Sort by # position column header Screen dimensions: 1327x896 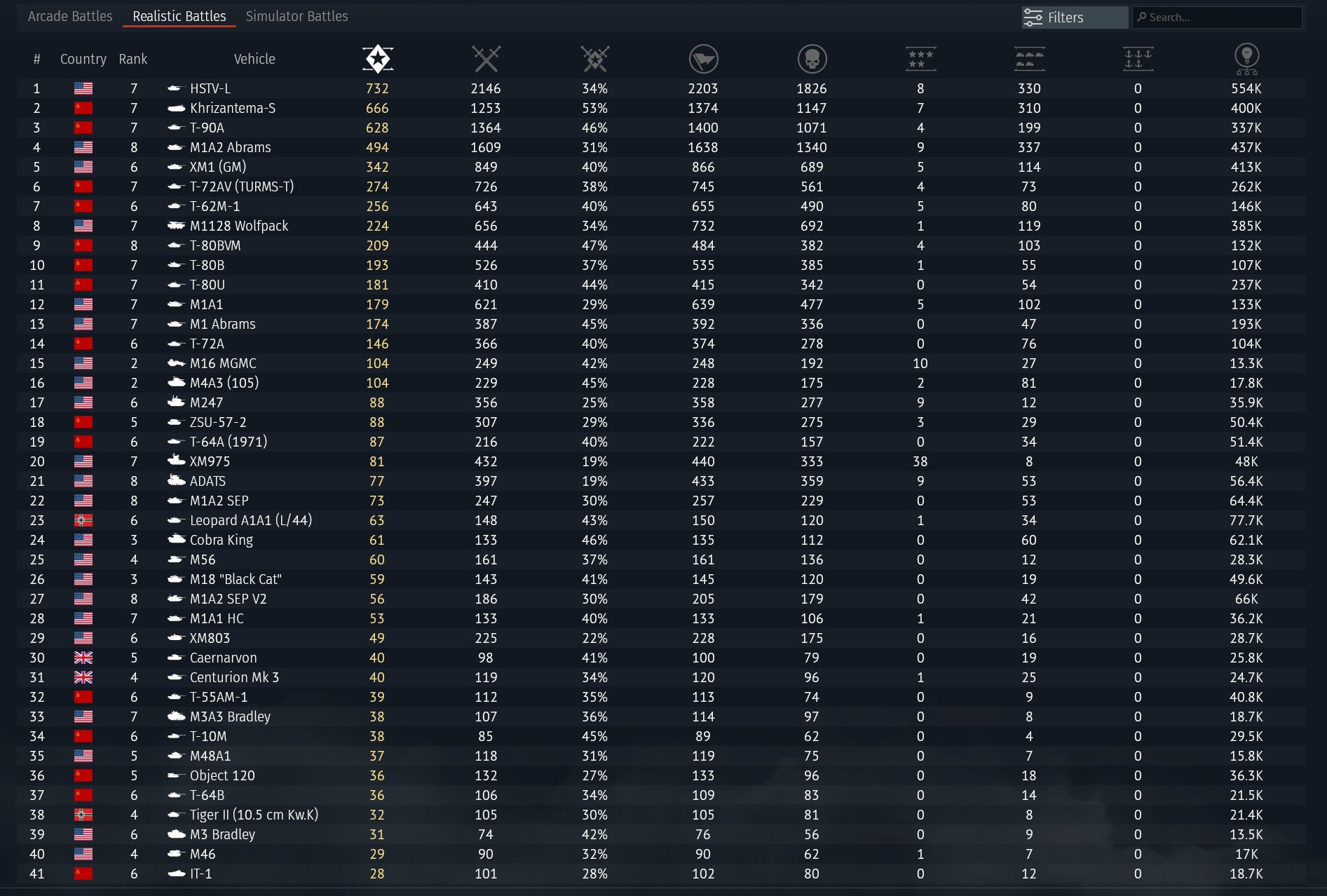(x=36, y=59)
